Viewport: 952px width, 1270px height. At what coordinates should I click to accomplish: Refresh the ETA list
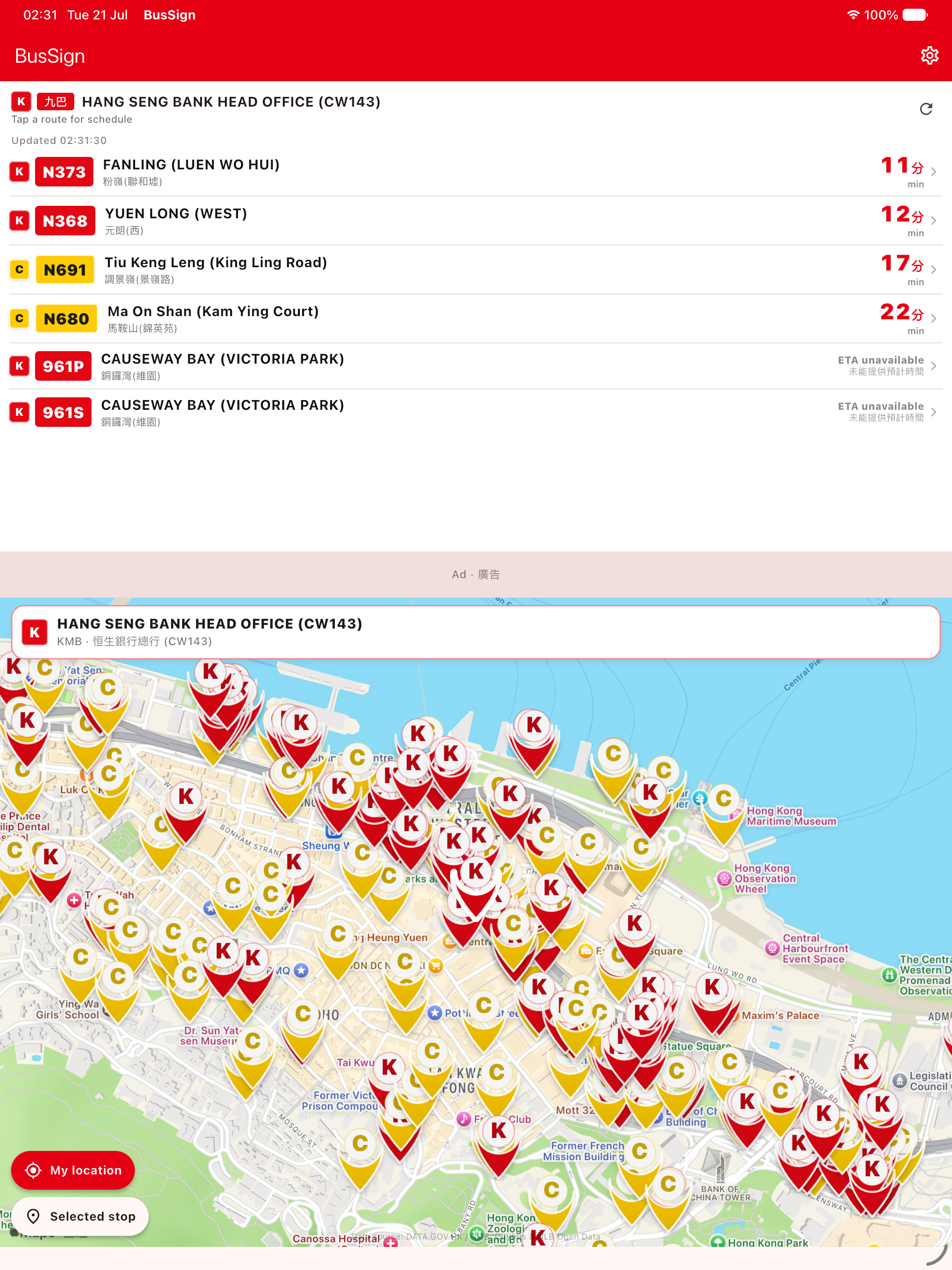[x=926, y=109]
